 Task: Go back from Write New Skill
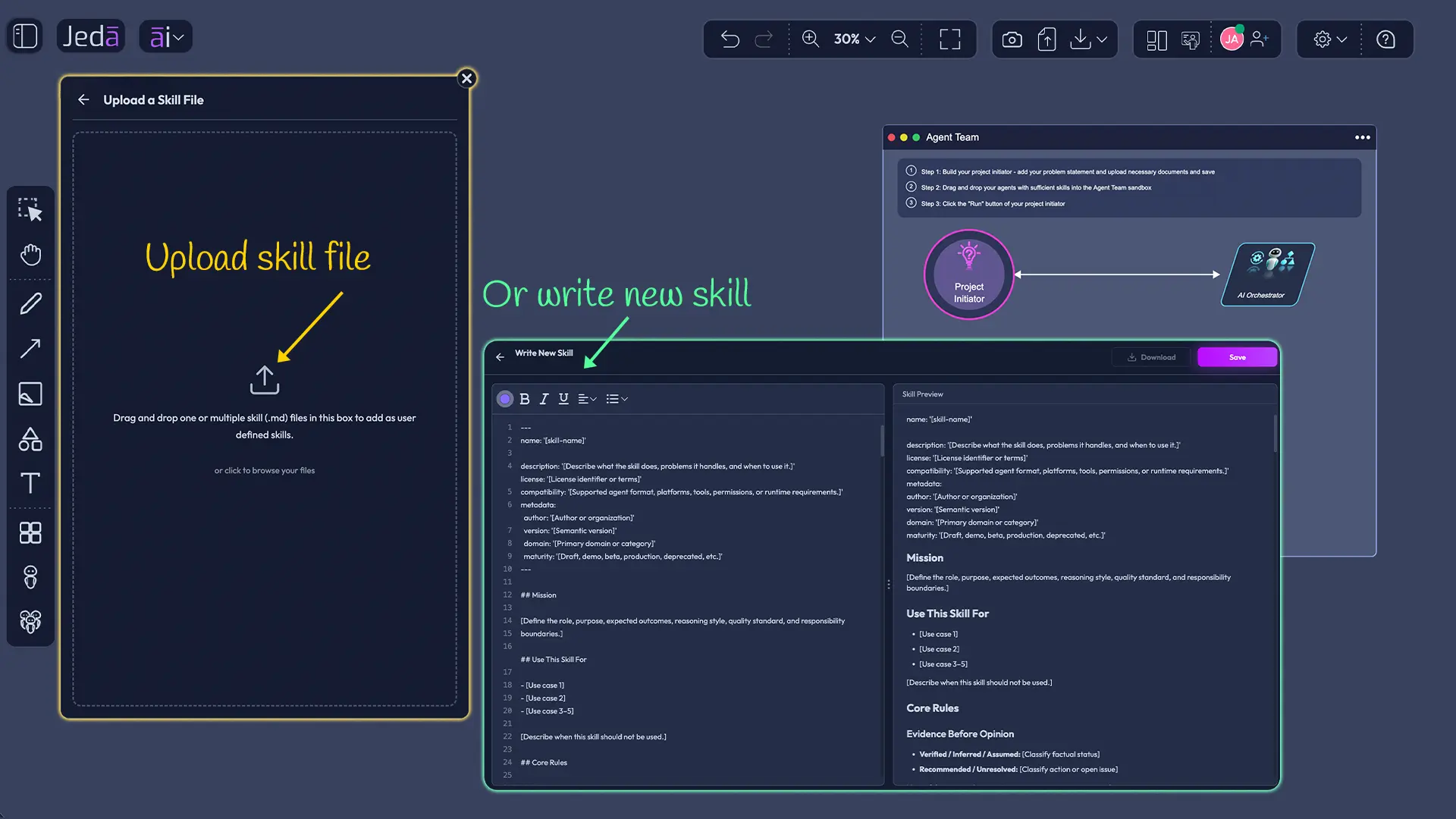[x=500, y=356]
